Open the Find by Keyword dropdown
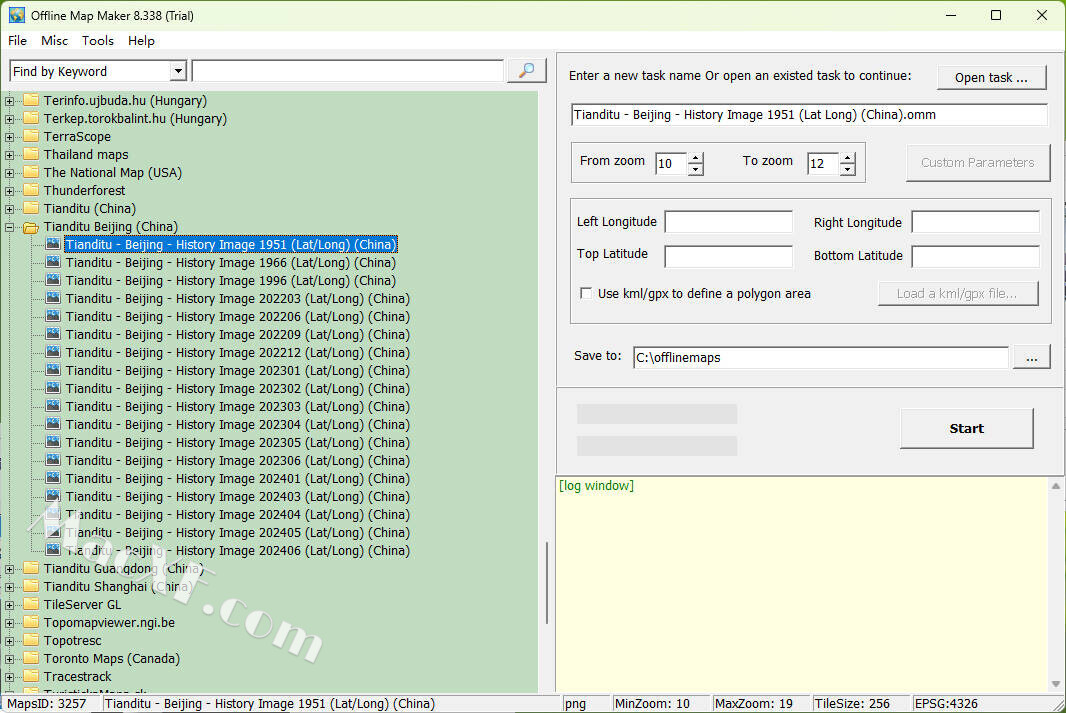1066x713 pixels. click(178, 71)
